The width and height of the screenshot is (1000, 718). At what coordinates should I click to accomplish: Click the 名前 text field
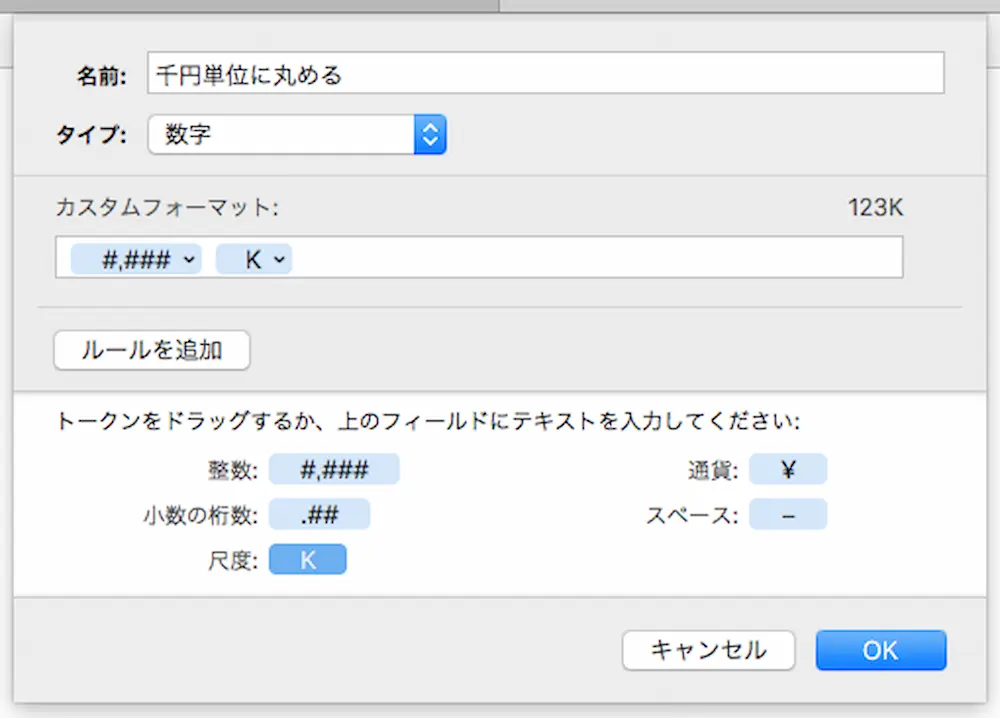(x=545, y=74)
